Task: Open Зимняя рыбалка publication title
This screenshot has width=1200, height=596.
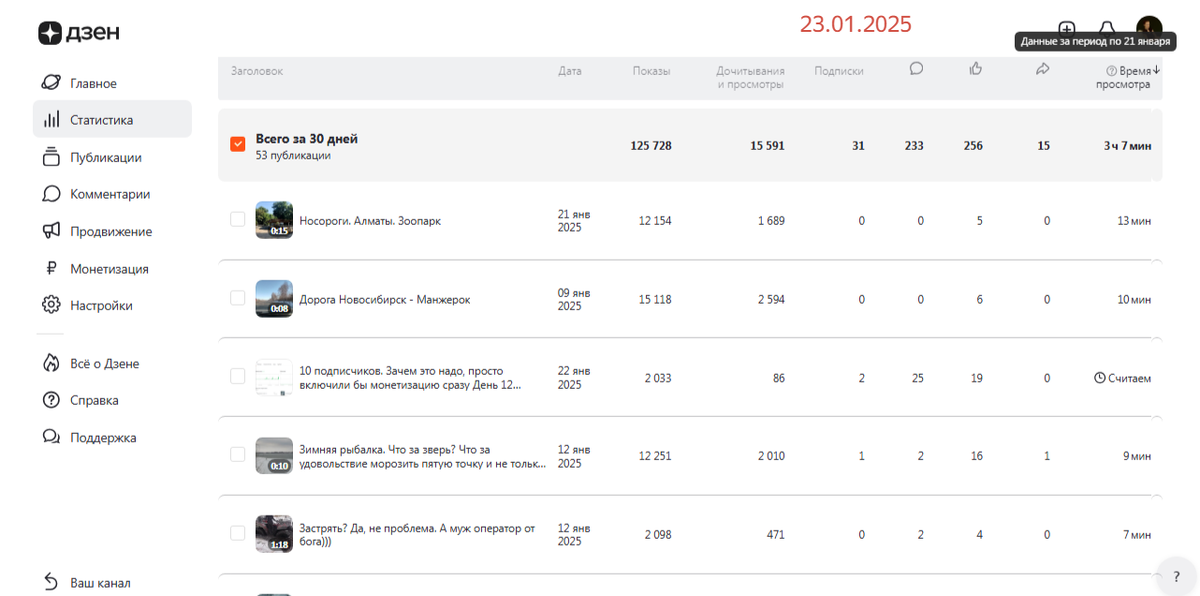Action: pyautogui.click(x=423, y=456)
